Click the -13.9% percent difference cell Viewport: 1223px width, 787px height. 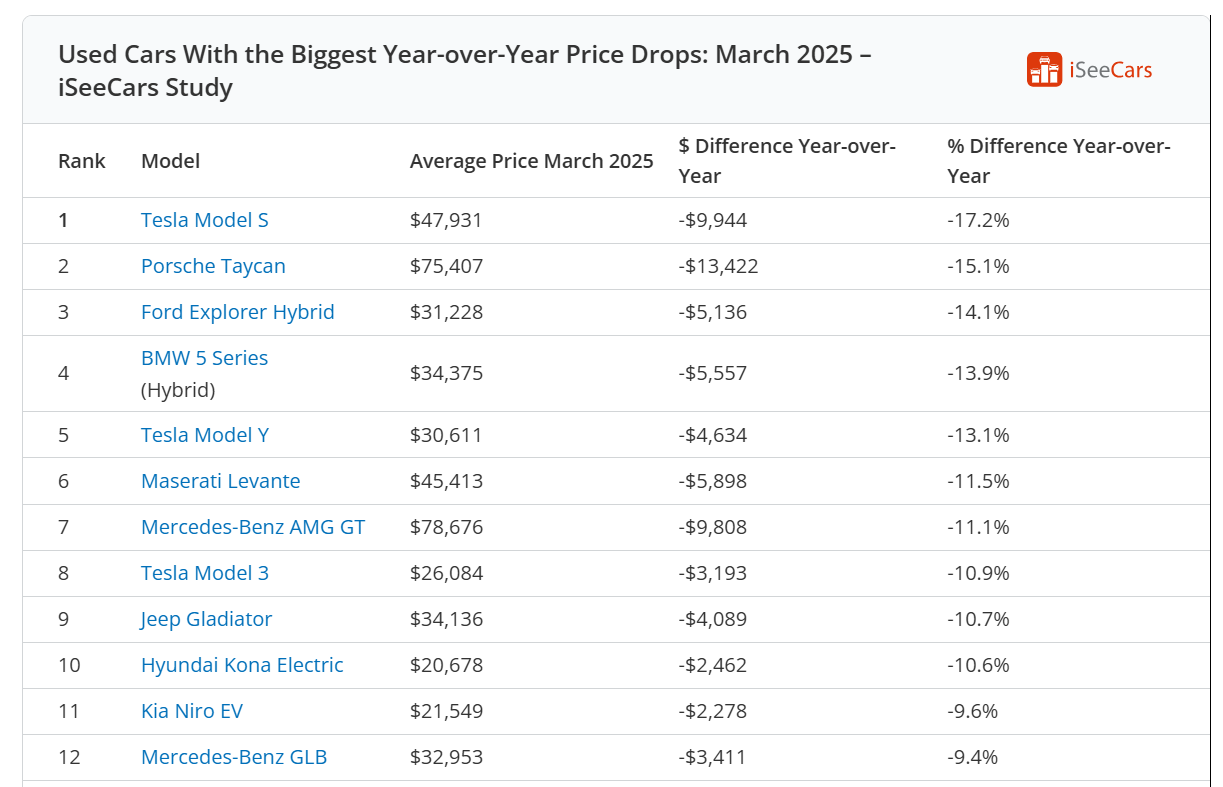pos(978,373)
